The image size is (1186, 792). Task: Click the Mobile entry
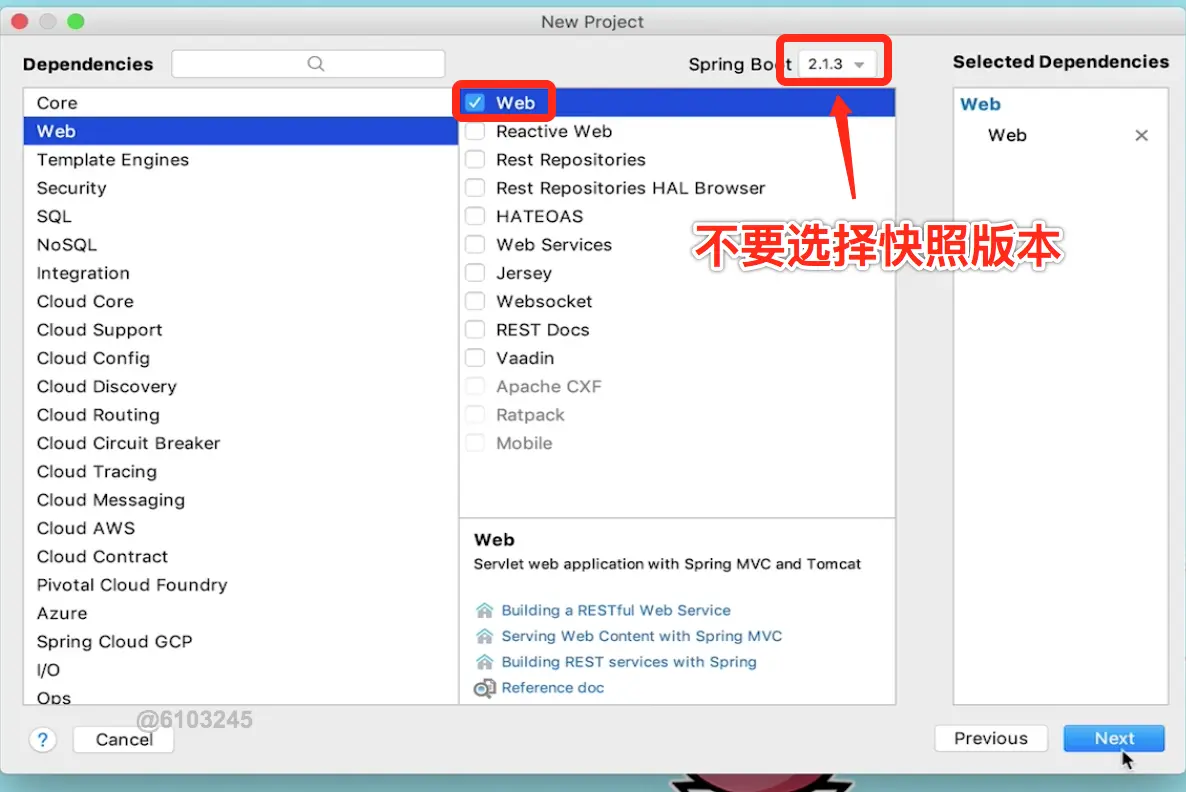(523, 443)
